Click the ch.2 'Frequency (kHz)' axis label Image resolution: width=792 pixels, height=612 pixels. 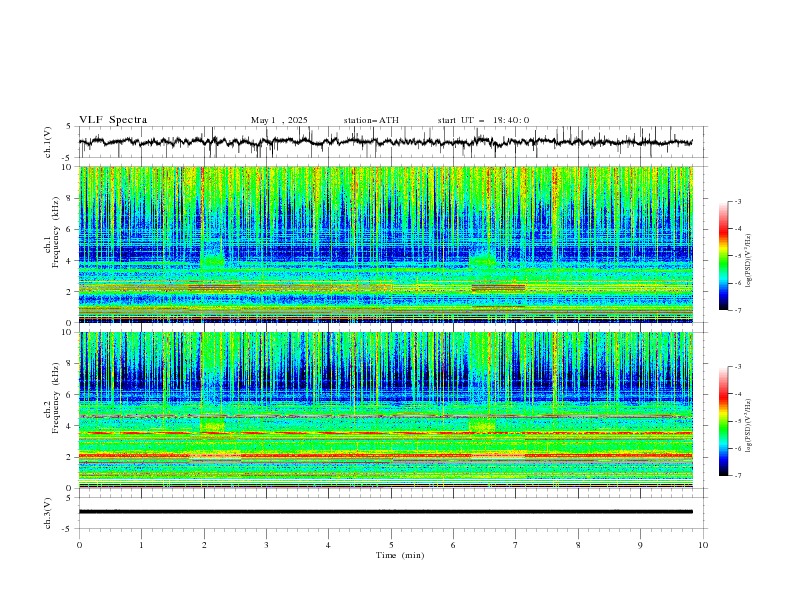56,398
